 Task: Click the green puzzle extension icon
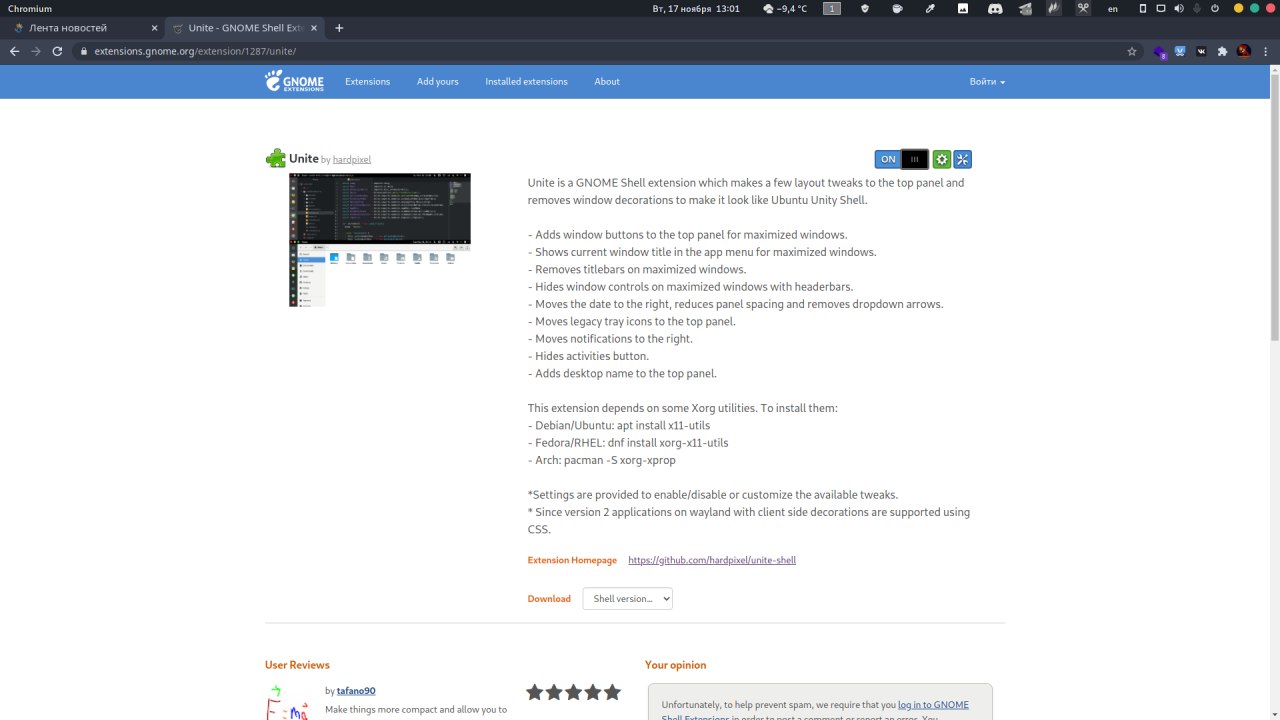(x=275, y=158)
